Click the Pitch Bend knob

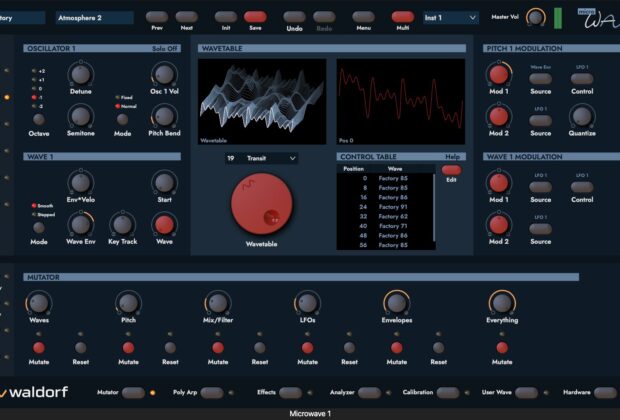[164, 117]
